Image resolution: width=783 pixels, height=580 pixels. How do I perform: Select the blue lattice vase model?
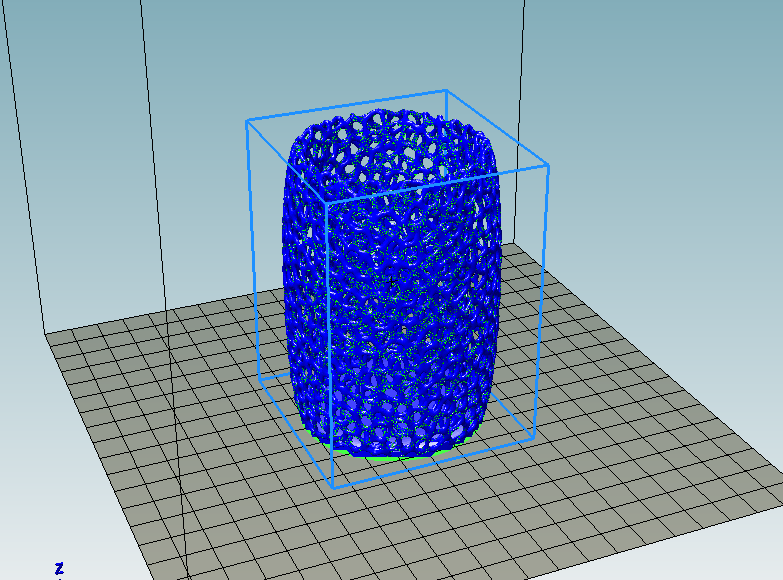pyautogui.click(x=391, y=283)
